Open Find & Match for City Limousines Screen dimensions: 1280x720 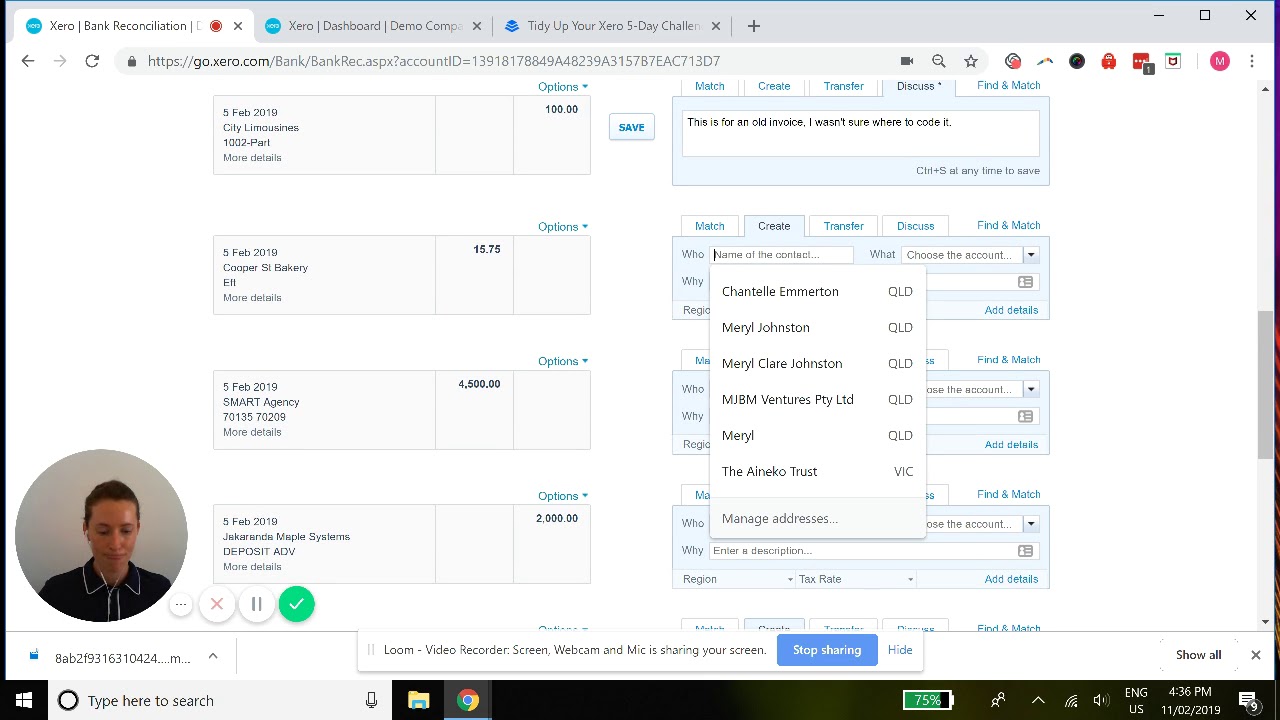1008,85
